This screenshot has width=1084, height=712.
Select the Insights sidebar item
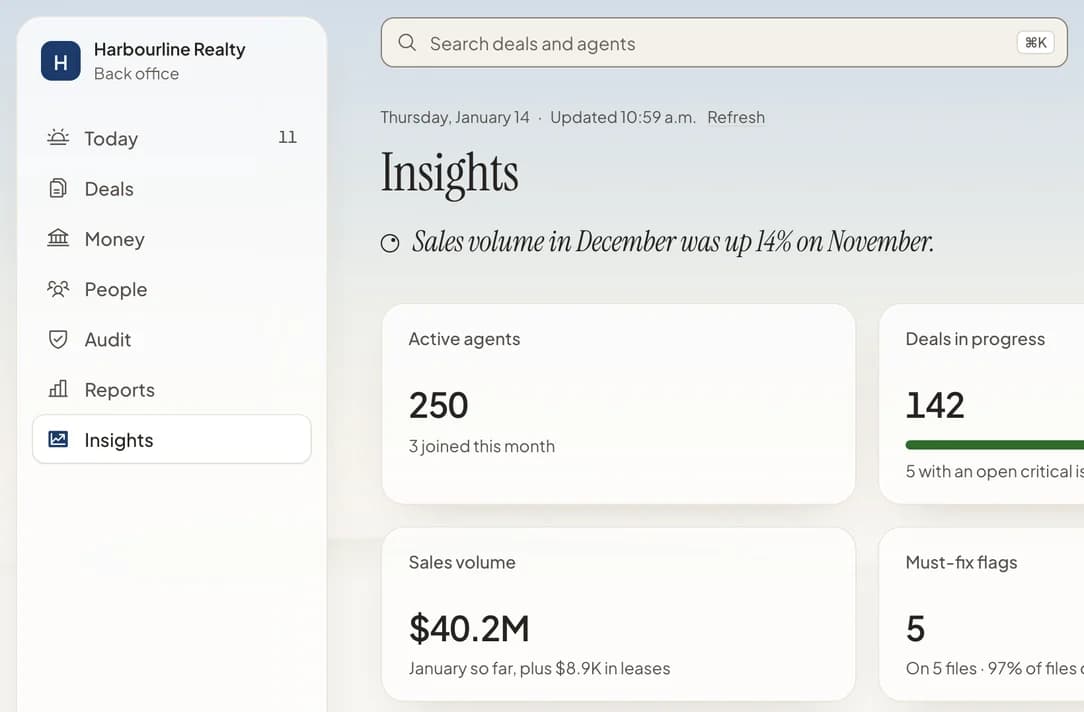172,440
